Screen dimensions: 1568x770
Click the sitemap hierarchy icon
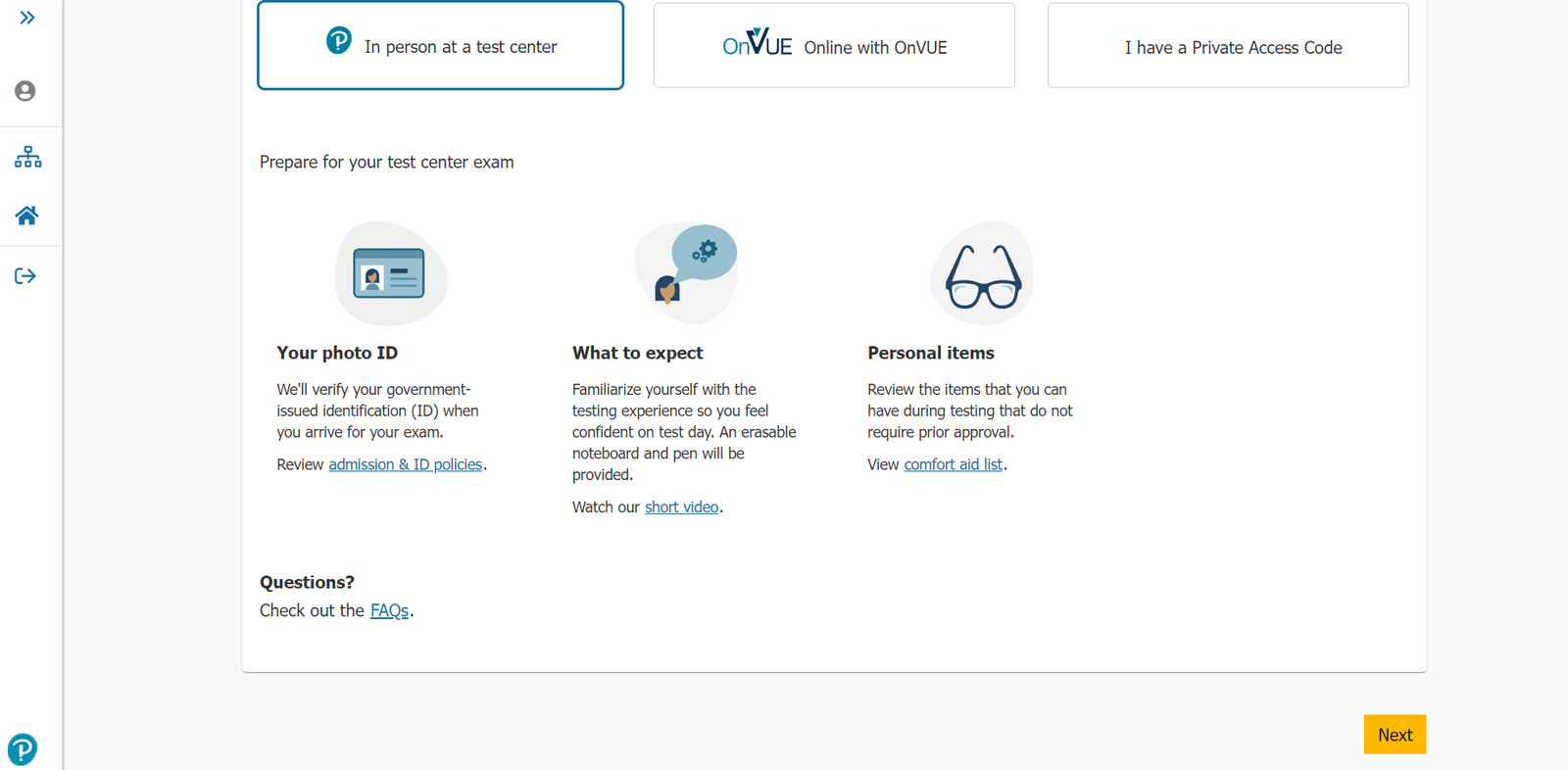(27, 157)
